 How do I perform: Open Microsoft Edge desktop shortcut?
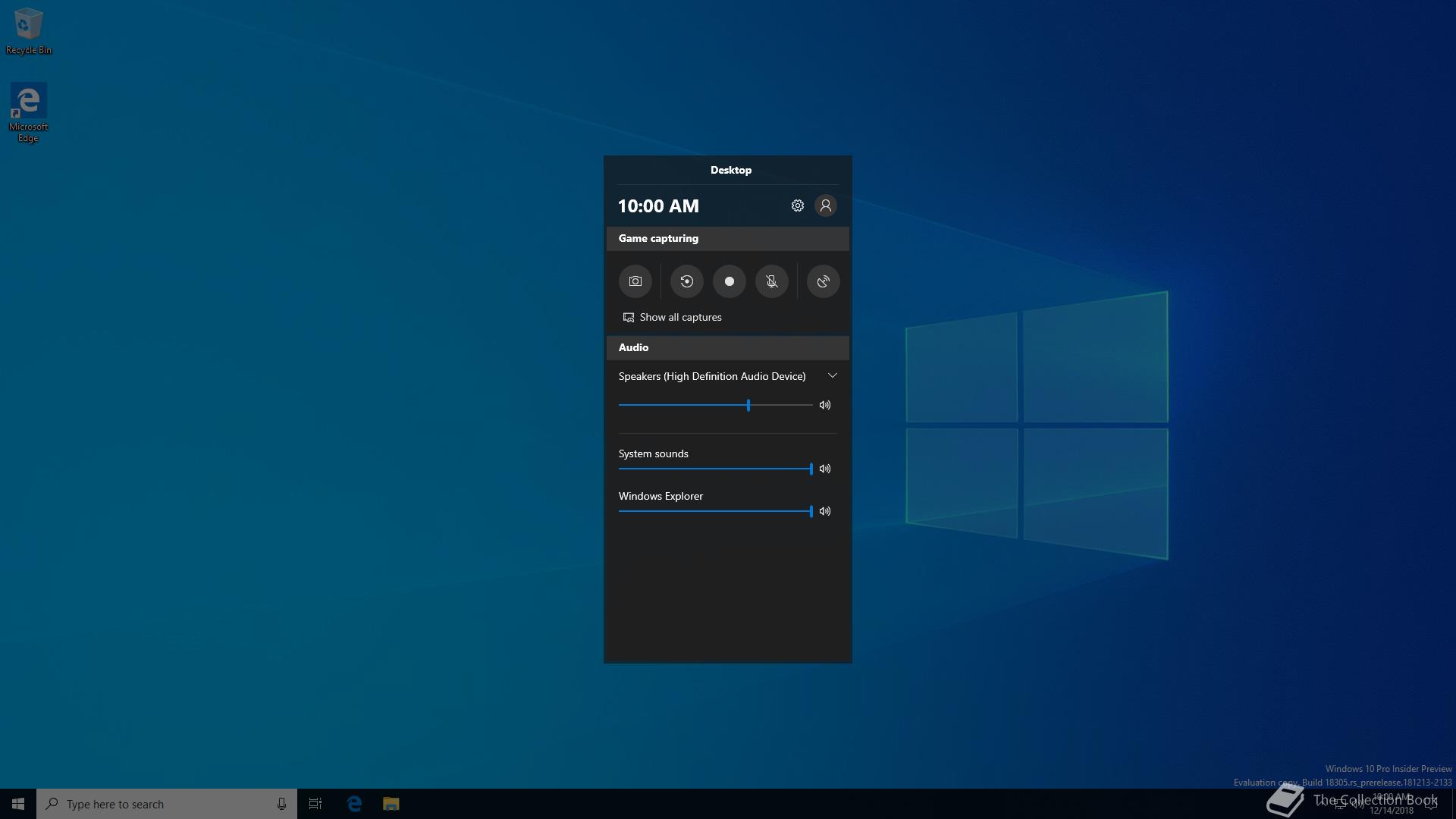click(x=28, y=113)
